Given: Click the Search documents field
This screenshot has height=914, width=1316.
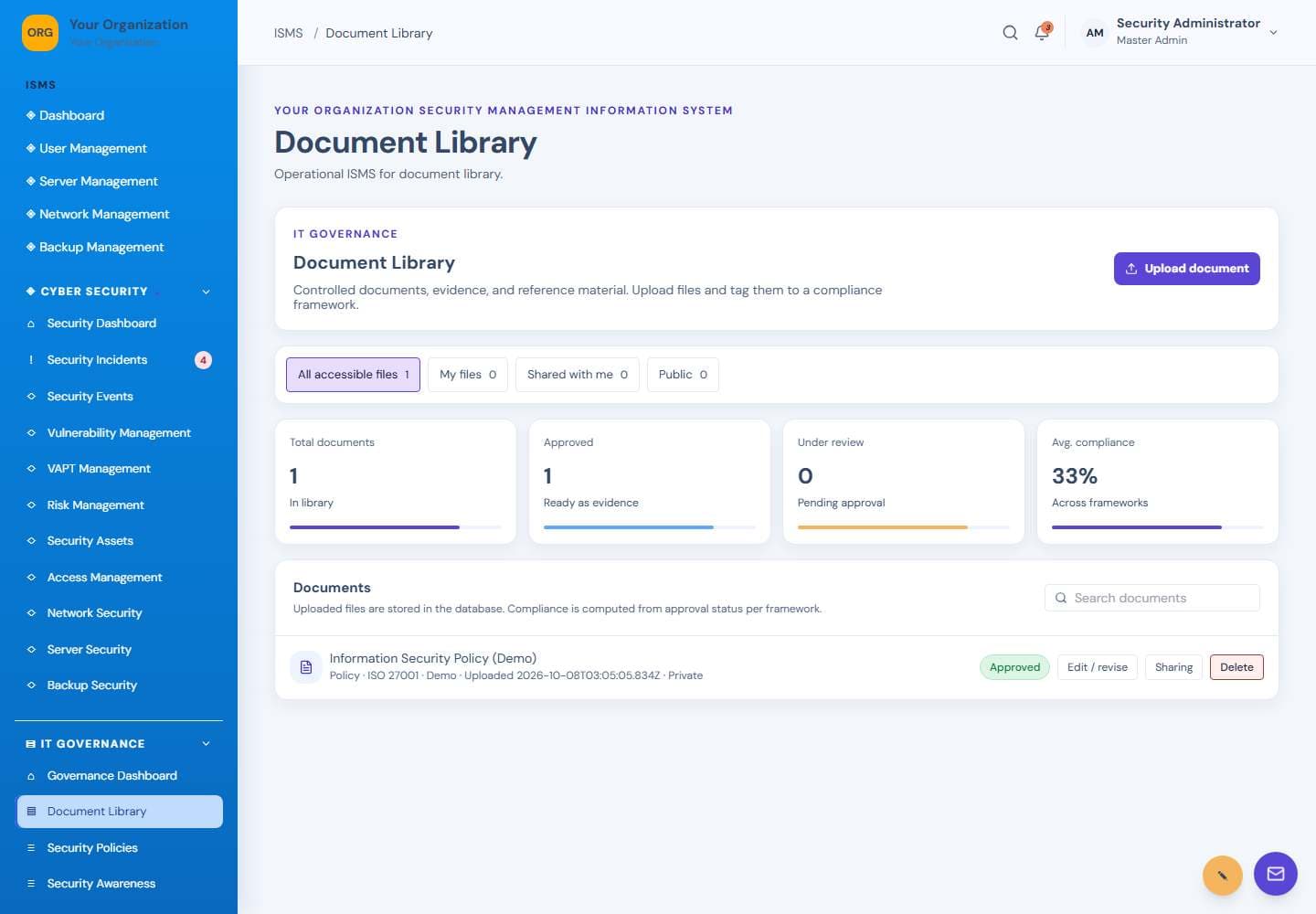Looking at the screenshot, I should pyautogui.click(x=1151, y=598).
